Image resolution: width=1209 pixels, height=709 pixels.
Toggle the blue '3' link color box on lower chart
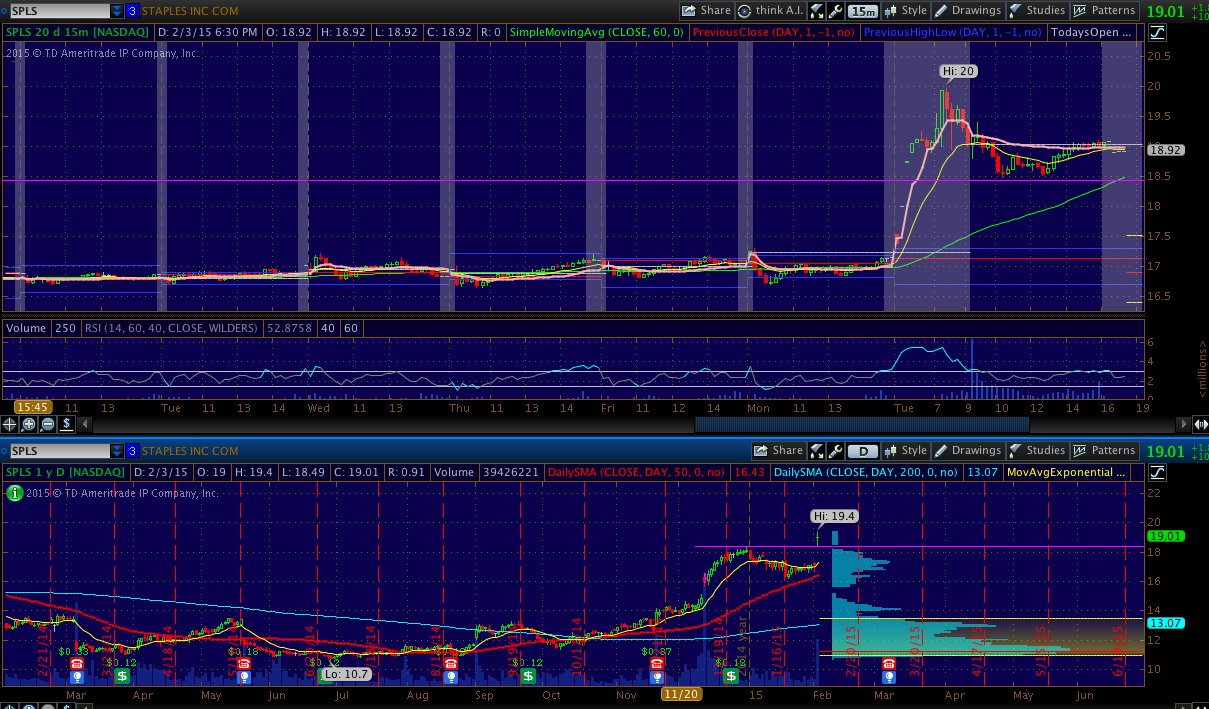click(x=132, y=451)
